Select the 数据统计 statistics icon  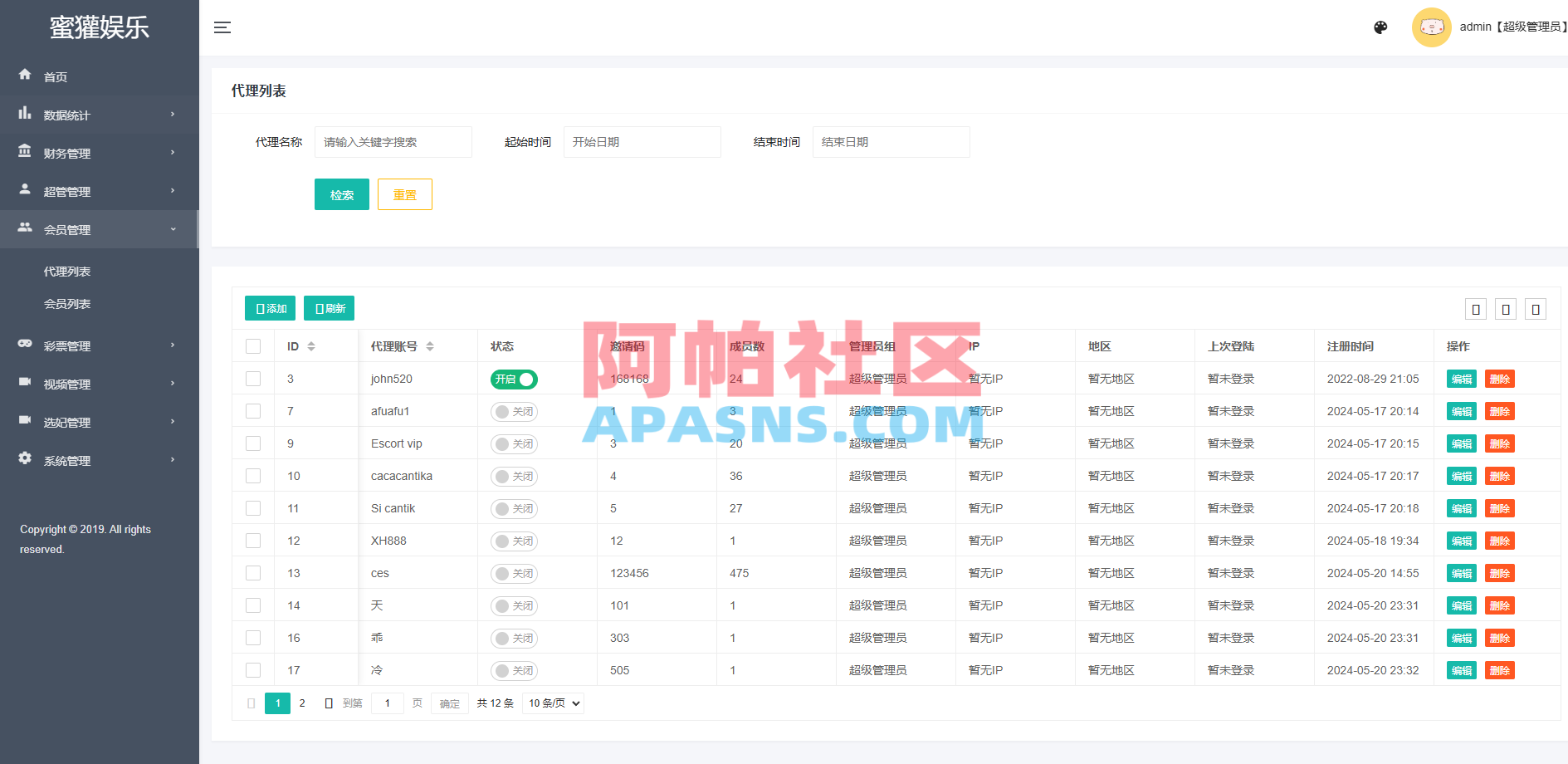(25, 114)
